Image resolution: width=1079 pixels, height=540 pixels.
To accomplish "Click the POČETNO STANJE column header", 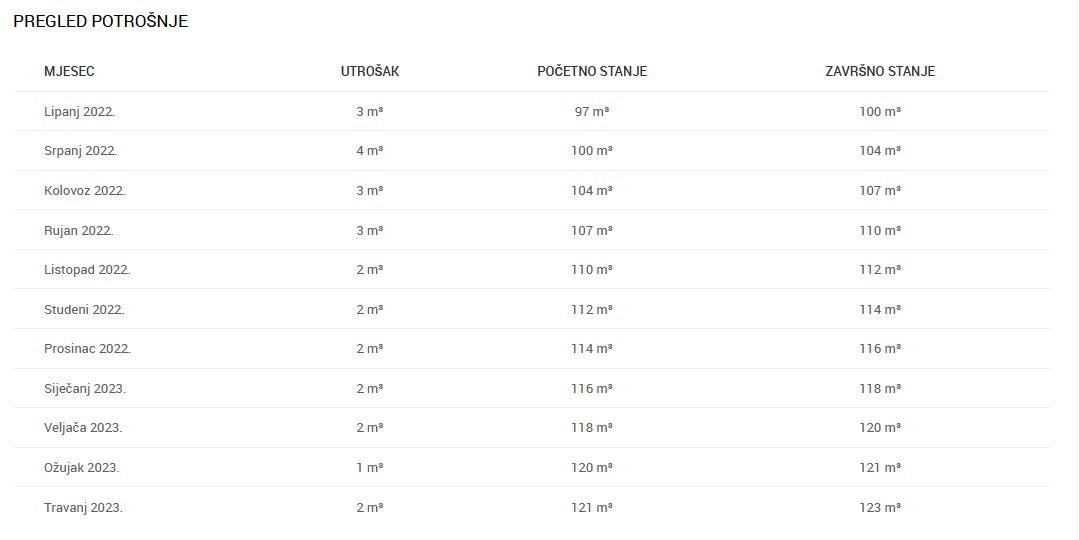I will [x=592, y=72].
